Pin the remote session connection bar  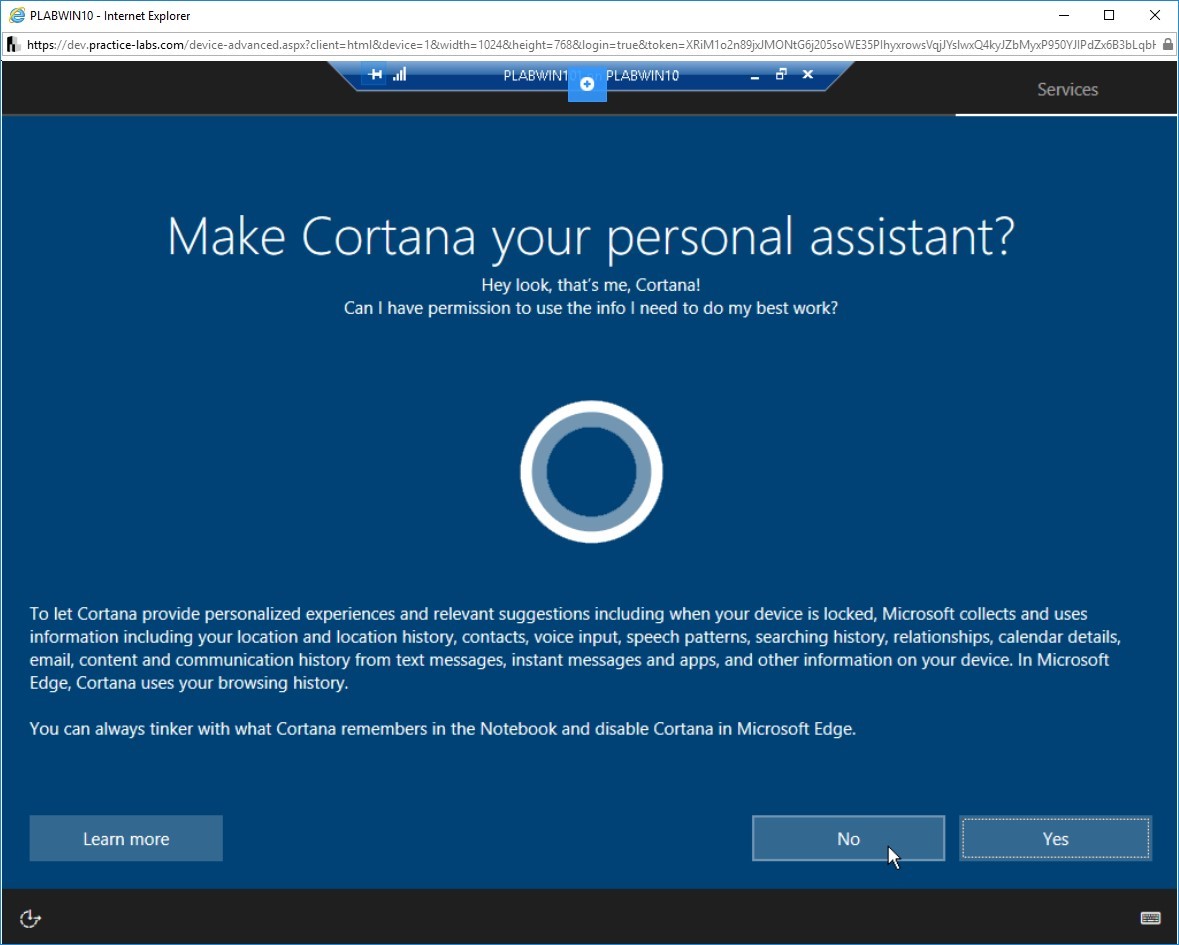374,74
